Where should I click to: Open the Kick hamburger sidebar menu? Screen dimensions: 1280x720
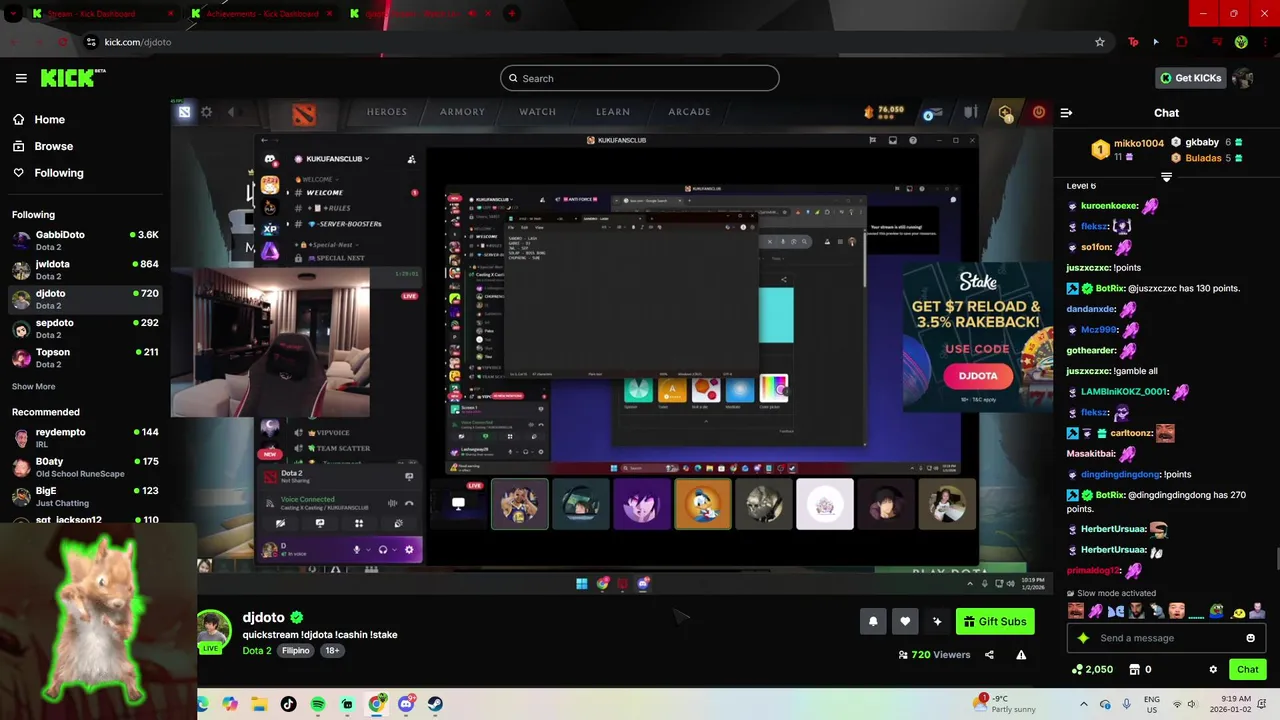click(21, 78)
